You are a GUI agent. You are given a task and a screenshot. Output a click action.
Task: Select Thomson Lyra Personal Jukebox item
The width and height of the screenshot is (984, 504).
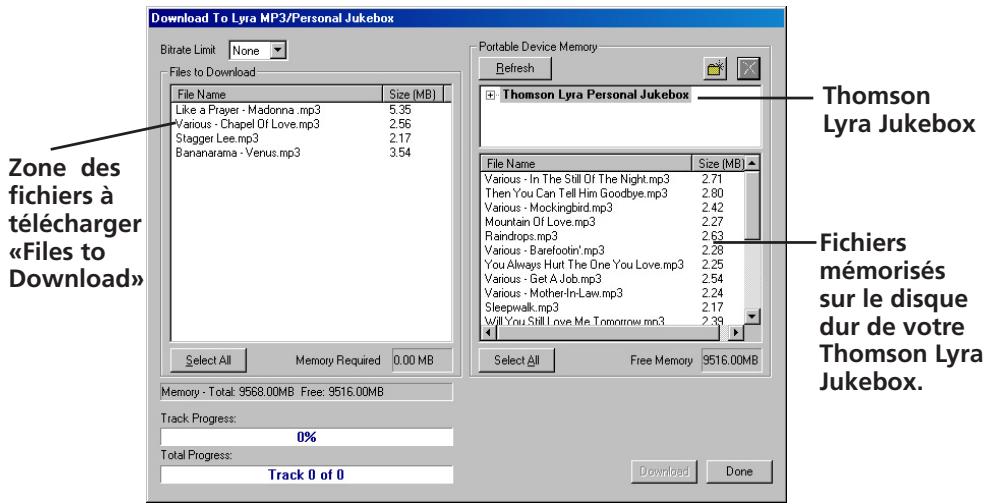point(596,95)
